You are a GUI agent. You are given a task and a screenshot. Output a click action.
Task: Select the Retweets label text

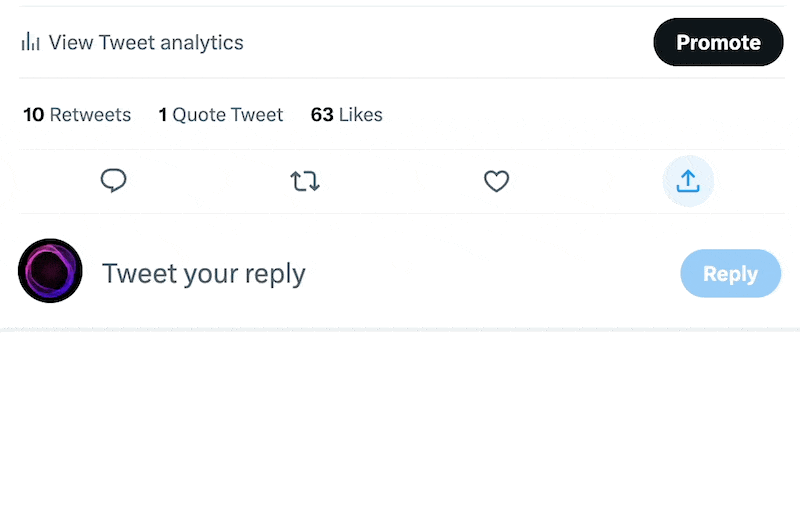(x=91, y=115)
